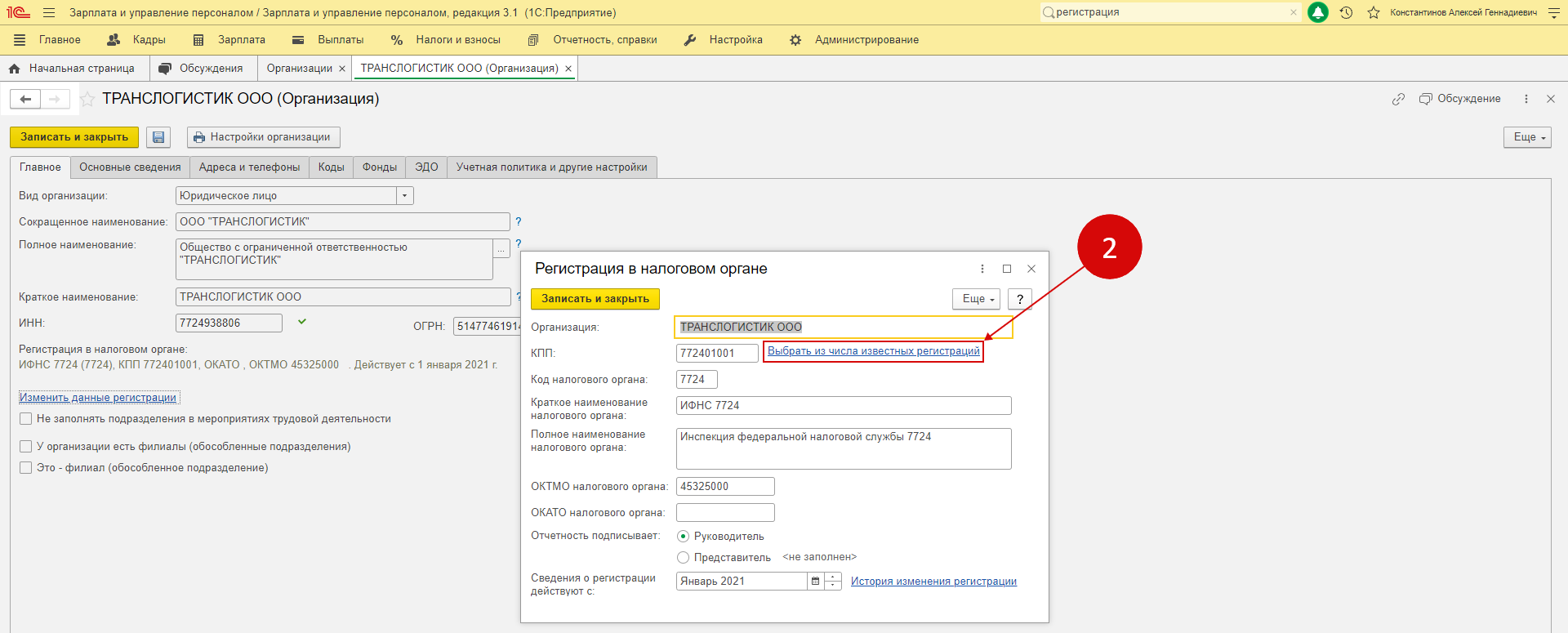Open favorites star in top bar
This screenshot has width=1568, height=633.
(x=1374, y=12)
